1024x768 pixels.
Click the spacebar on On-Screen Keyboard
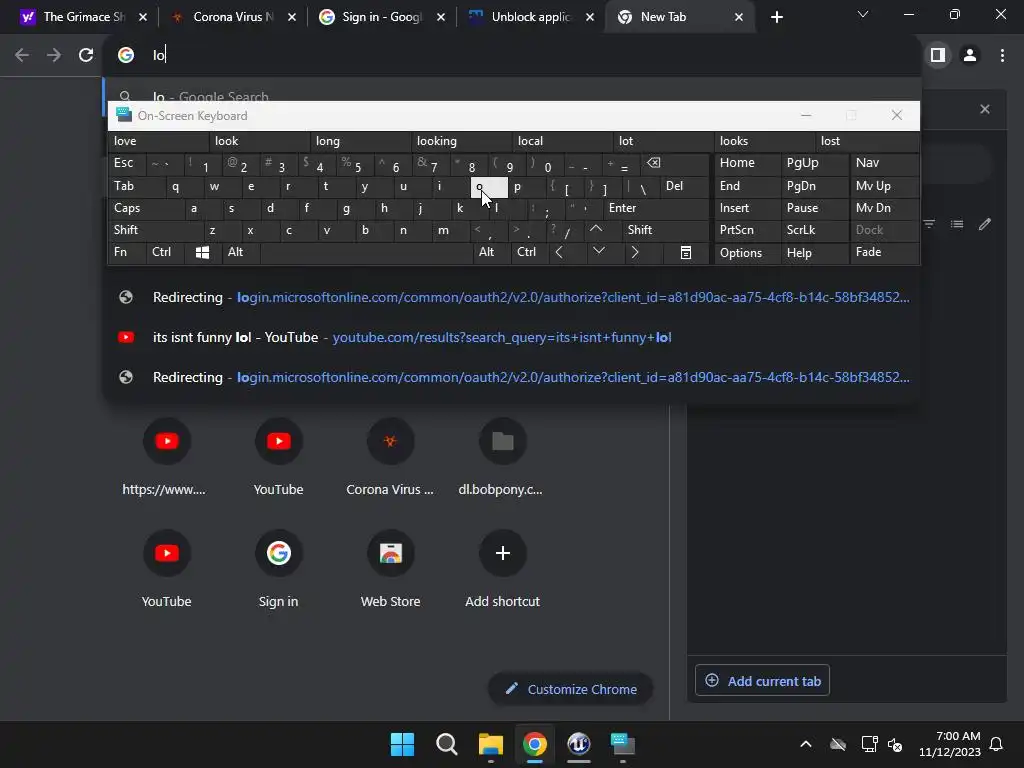366,252
